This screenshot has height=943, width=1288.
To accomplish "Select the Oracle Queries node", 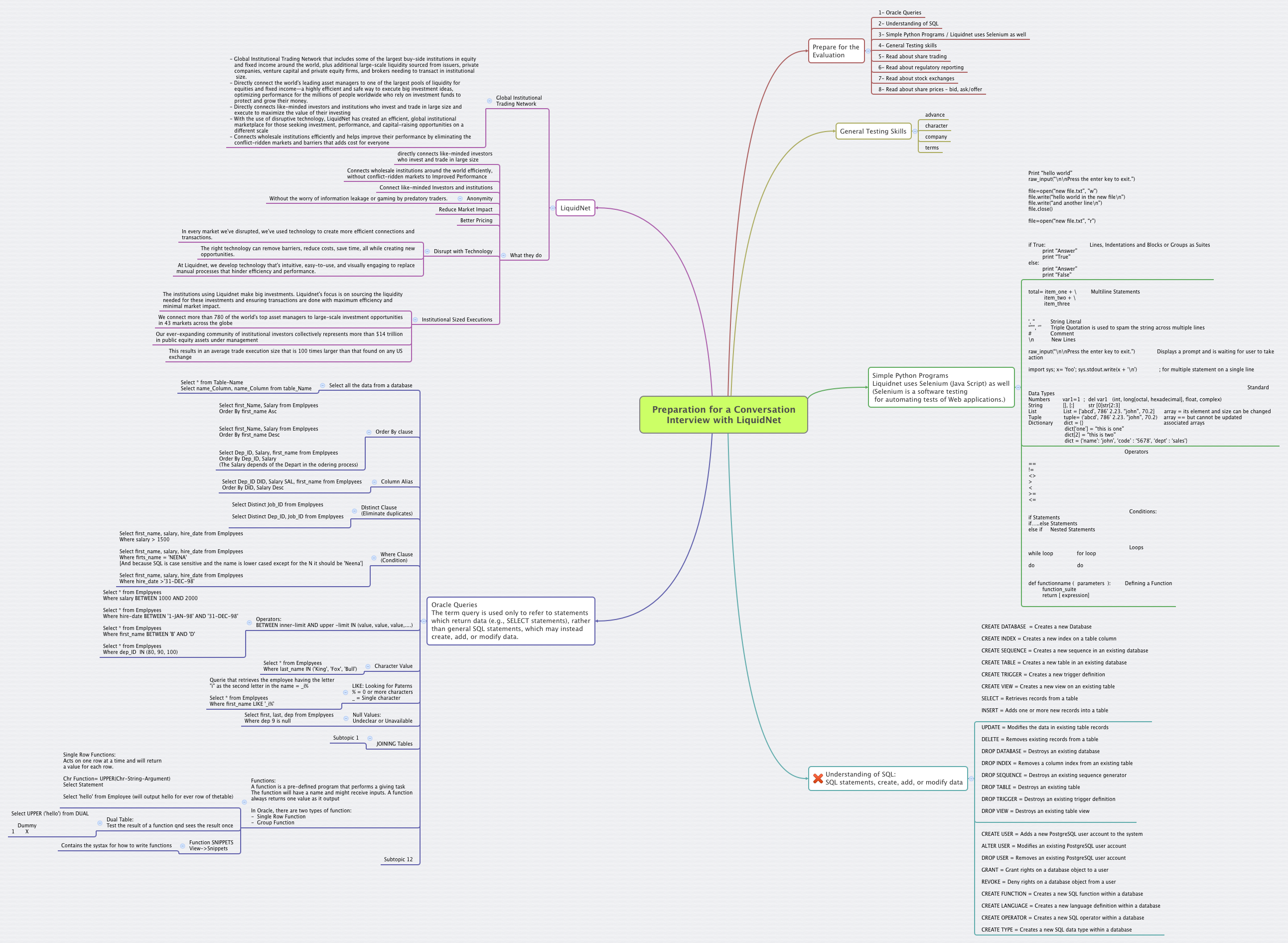I will point(512,622).
